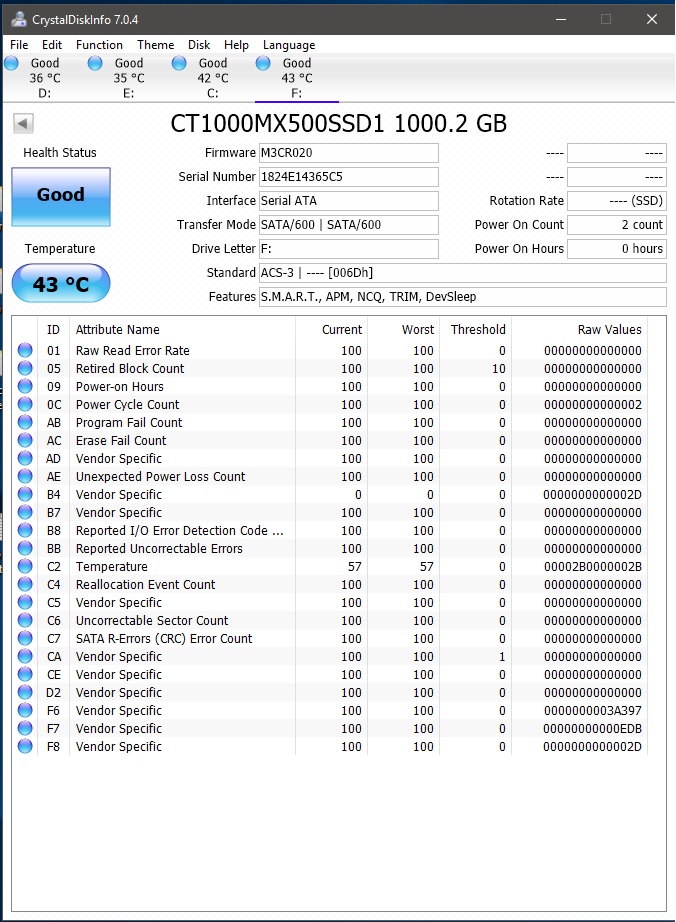Image resolution: width=676 pixels, height=922 pixels.
Task: Click status icon for Temperature row C2
Action: [x=25, y=566]
